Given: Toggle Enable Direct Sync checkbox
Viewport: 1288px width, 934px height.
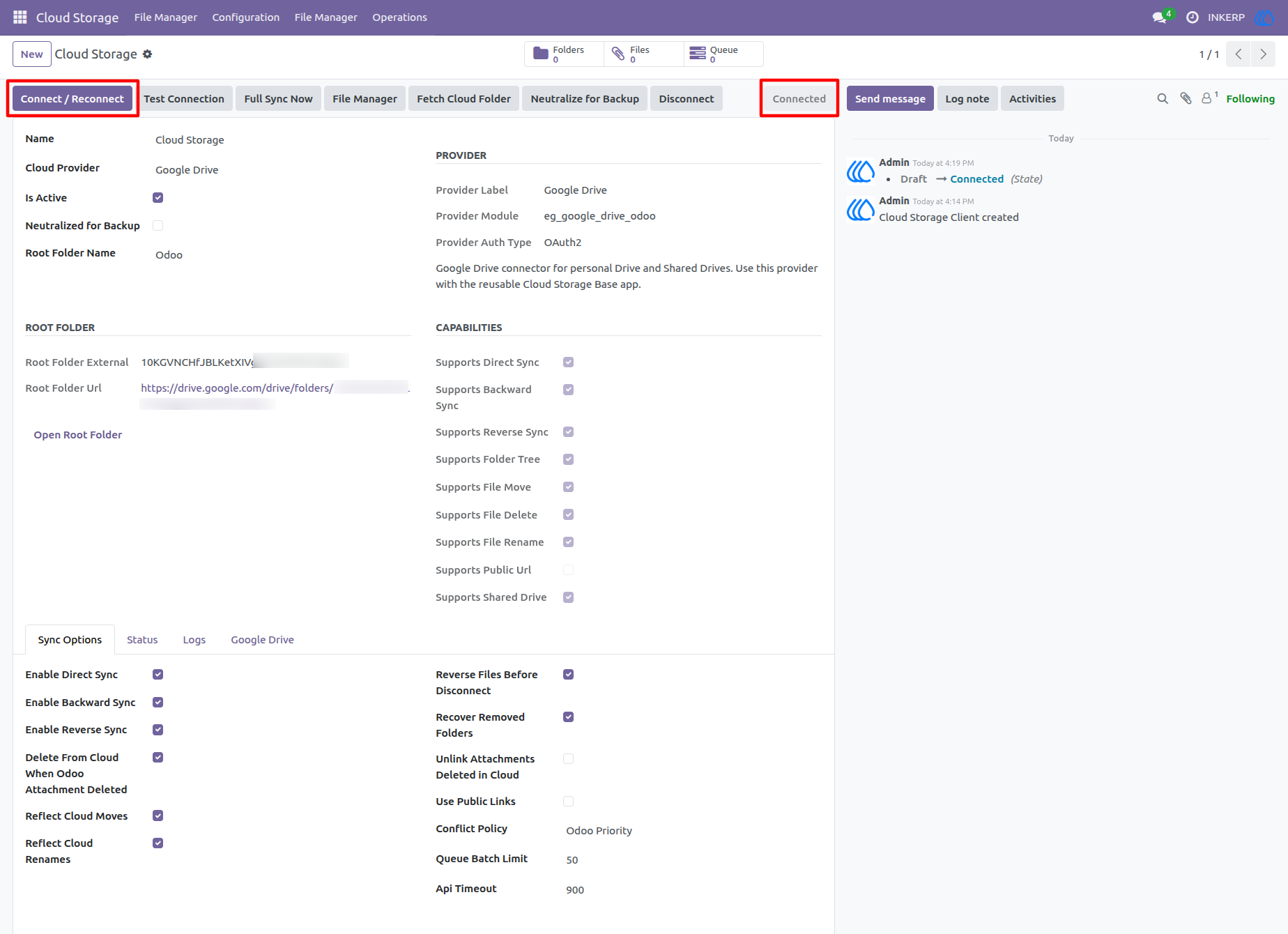Looking at the screenshot, I should click(x=158, y=675).
